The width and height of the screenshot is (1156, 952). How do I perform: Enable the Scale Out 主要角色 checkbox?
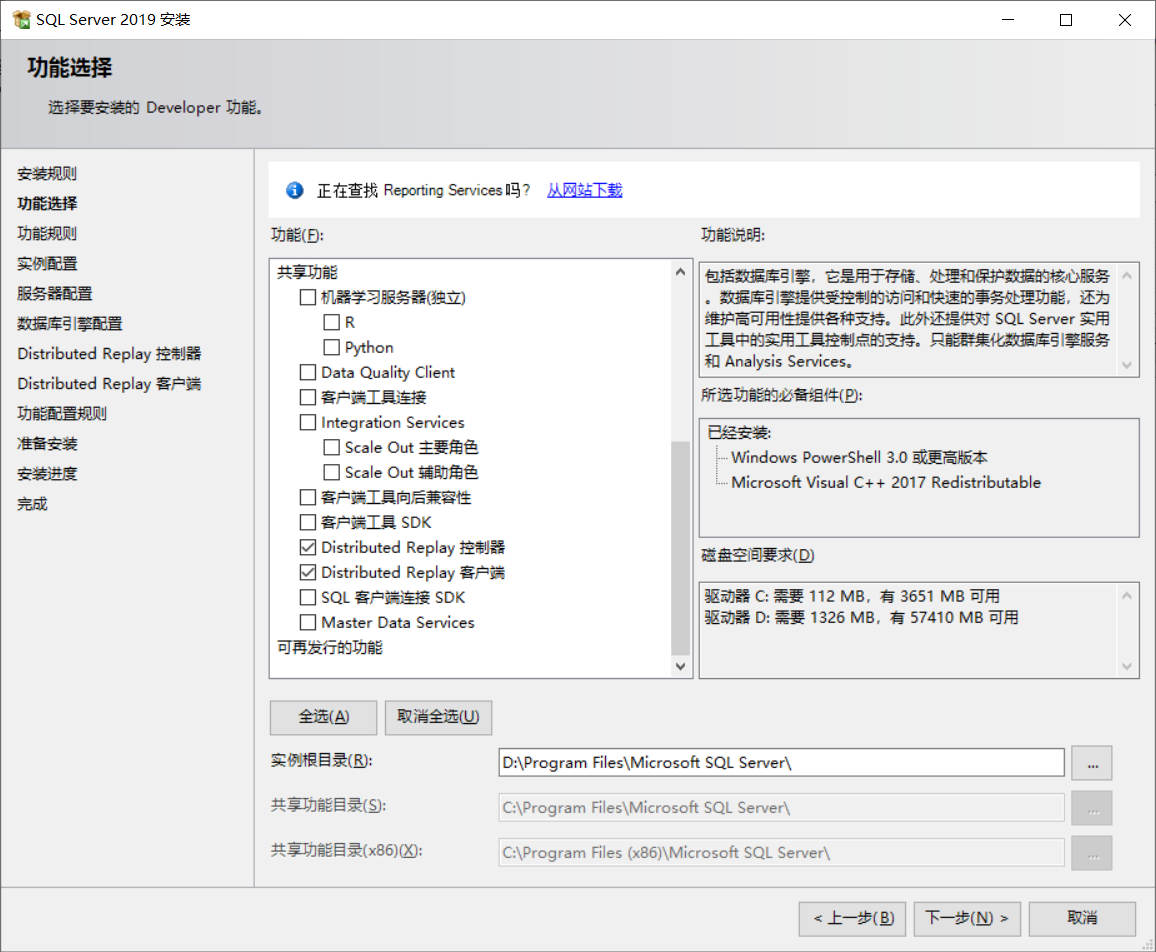click(x=332, y=448)
